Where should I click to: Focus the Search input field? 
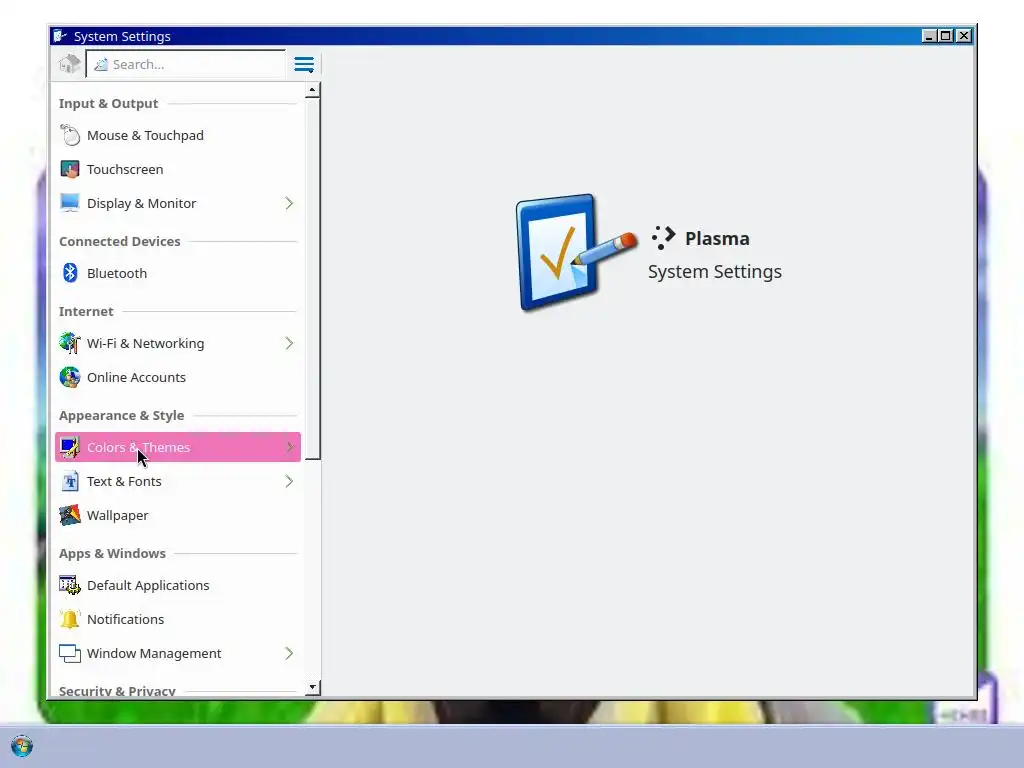pyautogui.click(x=186, y=64)
